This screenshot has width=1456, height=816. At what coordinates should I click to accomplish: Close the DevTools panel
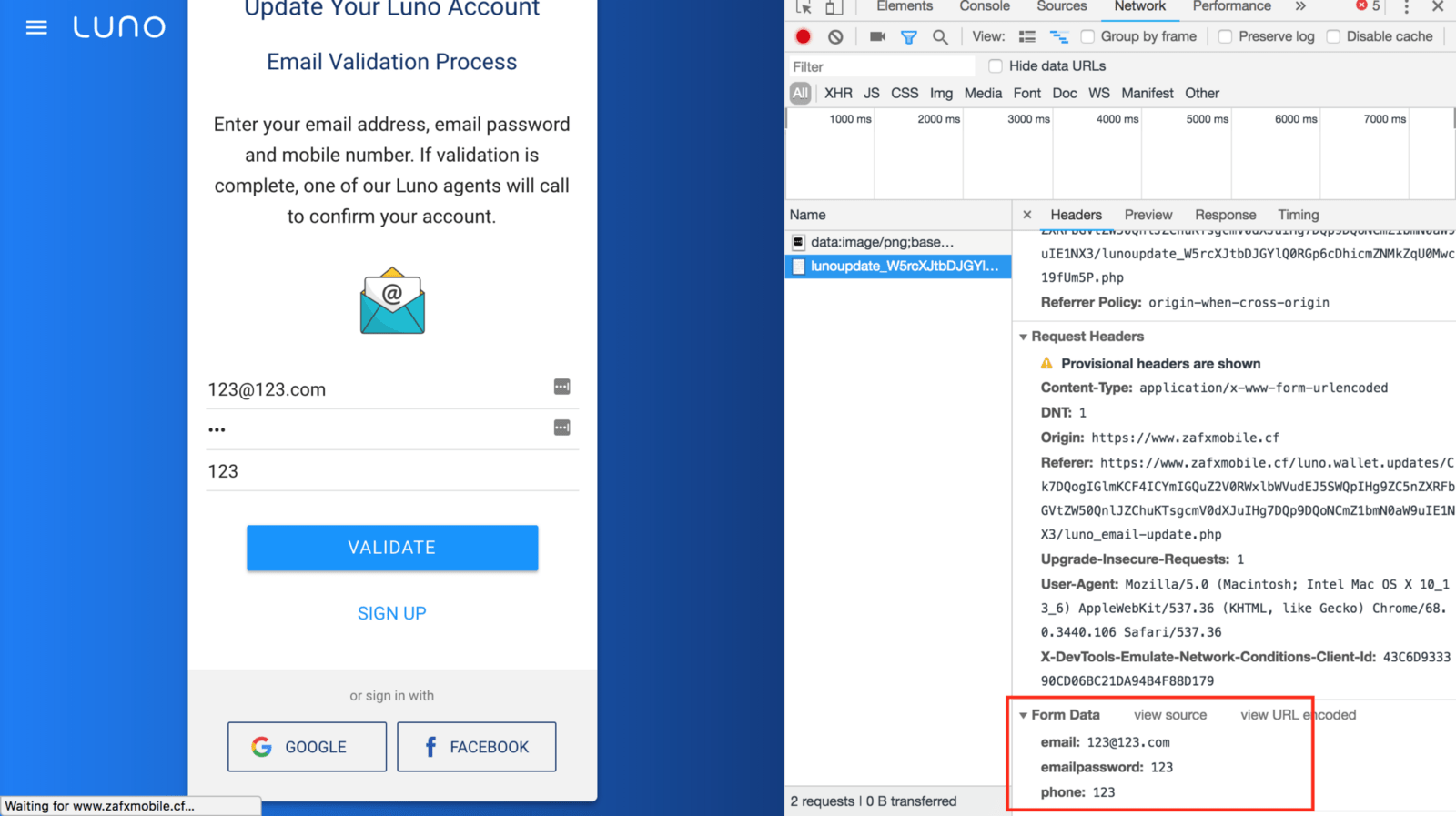point(1438,6)
